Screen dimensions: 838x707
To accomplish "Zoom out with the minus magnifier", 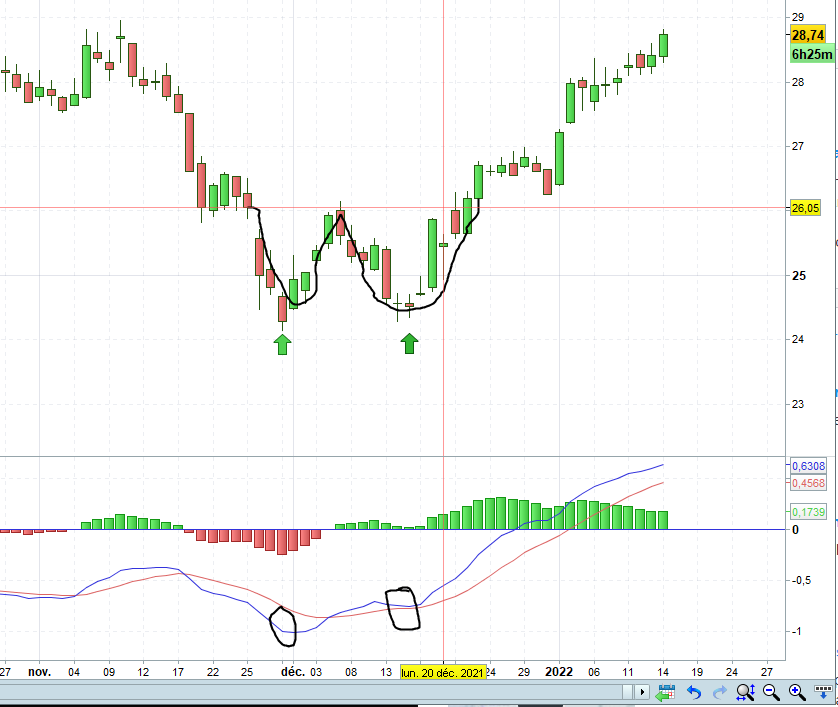I will pos(771,692).
